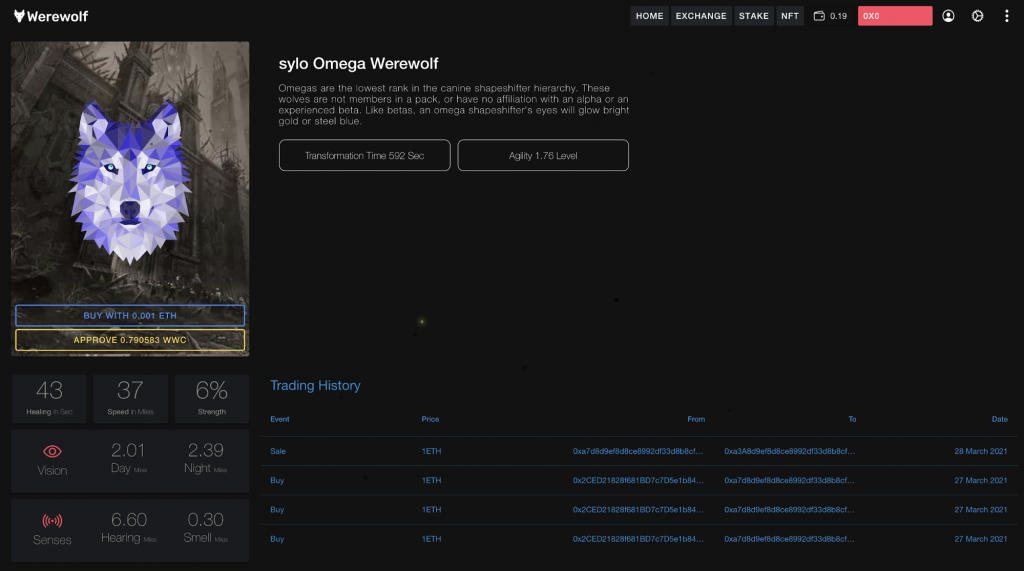Go to the HOME menu item
Screen dimensions: 1024x571
click(649, 16)
